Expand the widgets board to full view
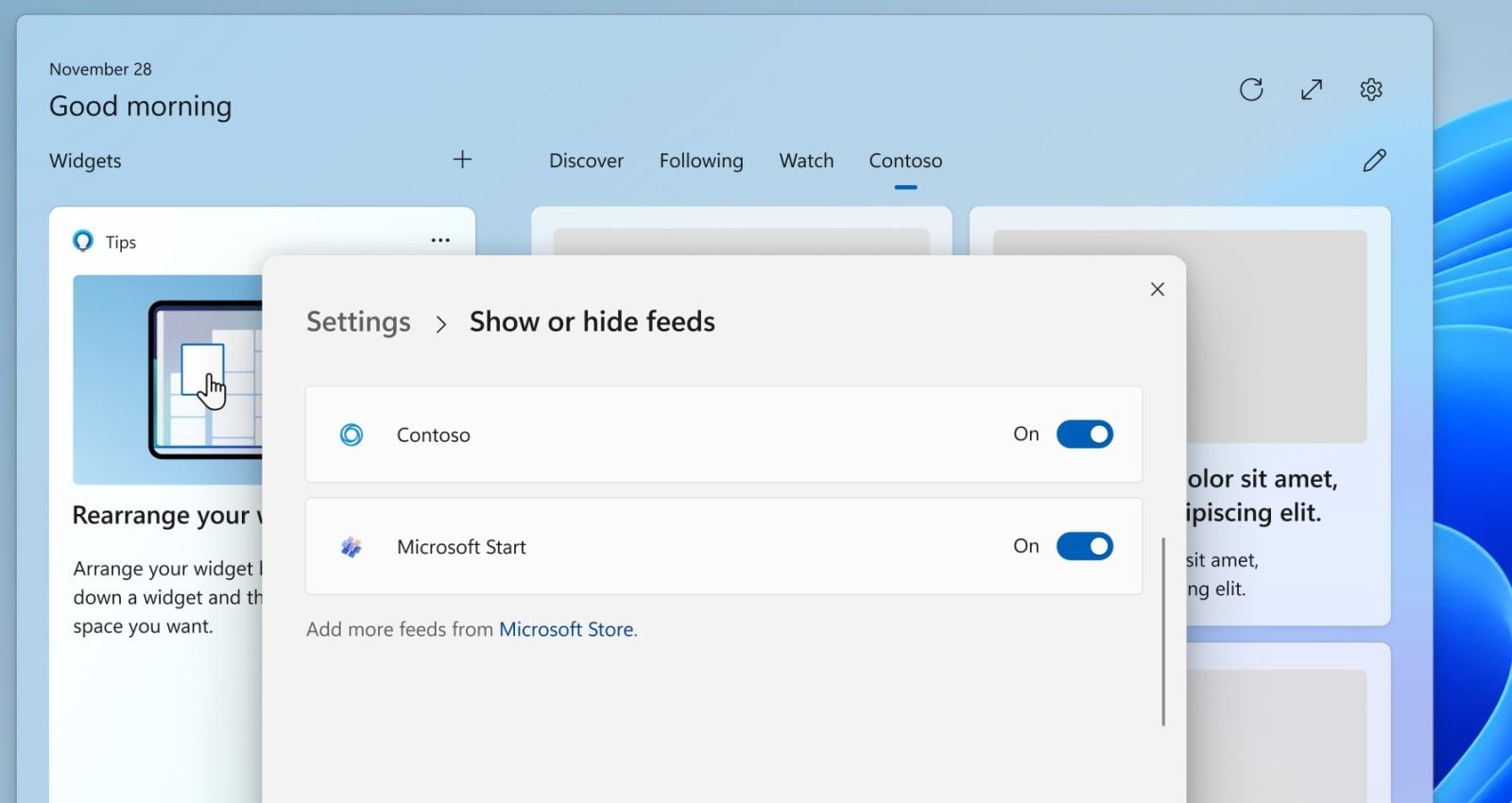Screen dimensions: 1512x803 1312,90
